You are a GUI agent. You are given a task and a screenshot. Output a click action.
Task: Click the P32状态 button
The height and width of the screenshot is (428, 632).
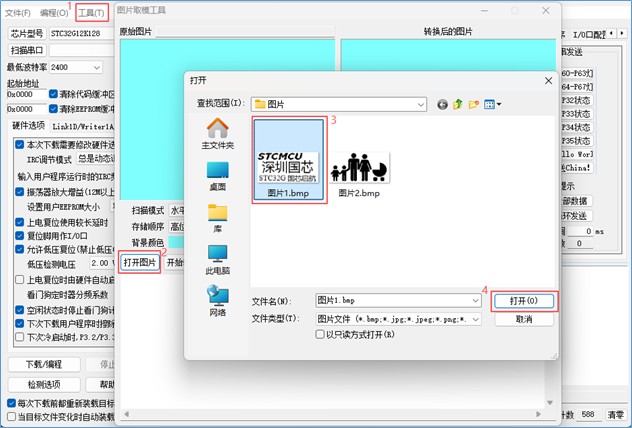577,100
